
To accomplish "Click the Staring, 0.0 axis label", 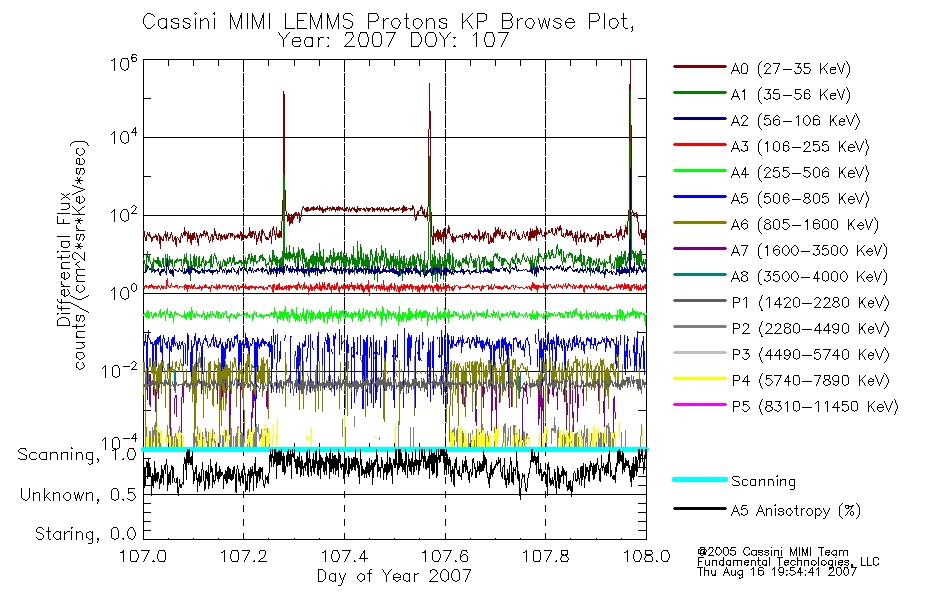I will click(85, 534).
